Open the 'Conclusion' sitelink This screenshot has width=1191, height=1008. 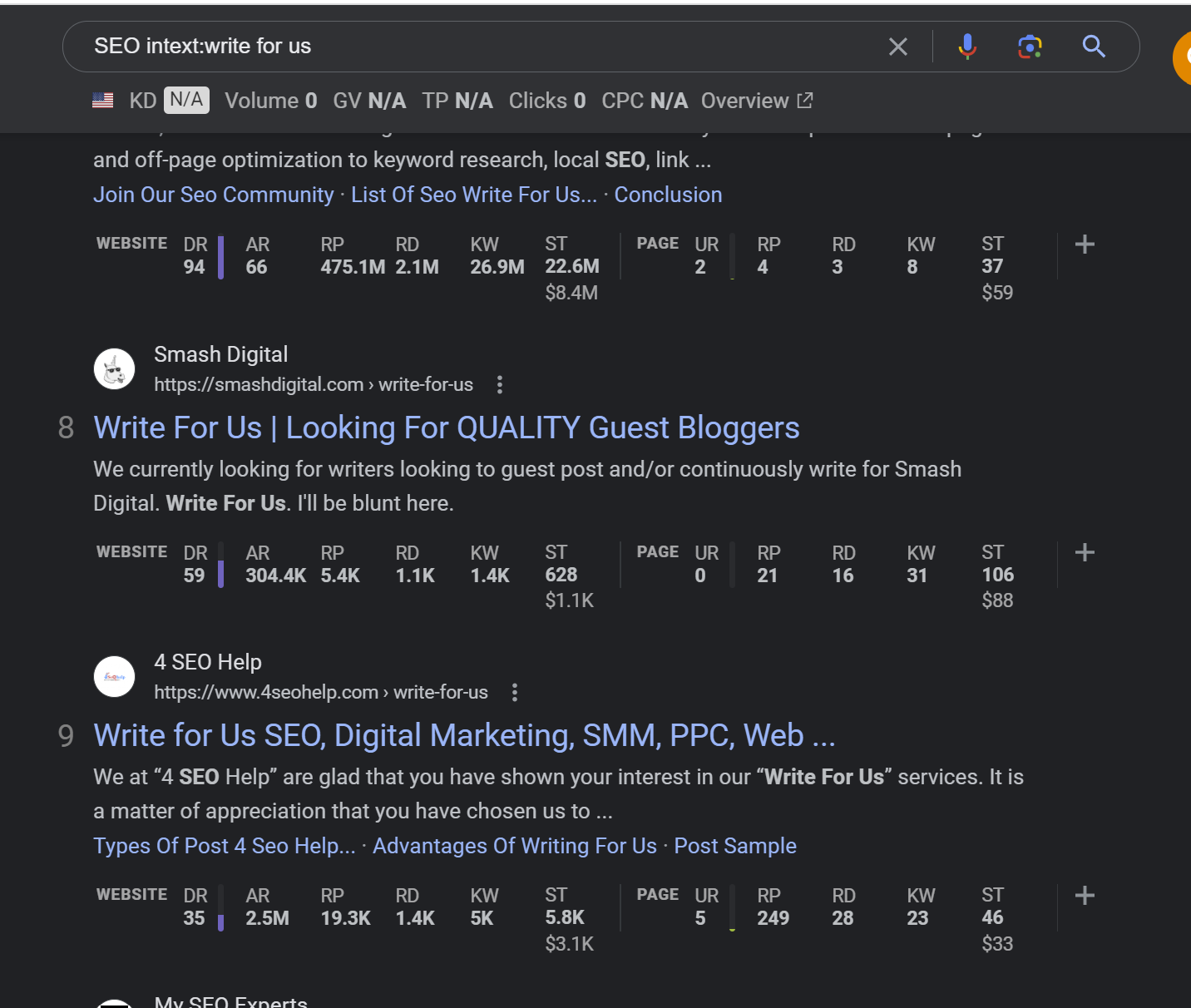(668, 195)
